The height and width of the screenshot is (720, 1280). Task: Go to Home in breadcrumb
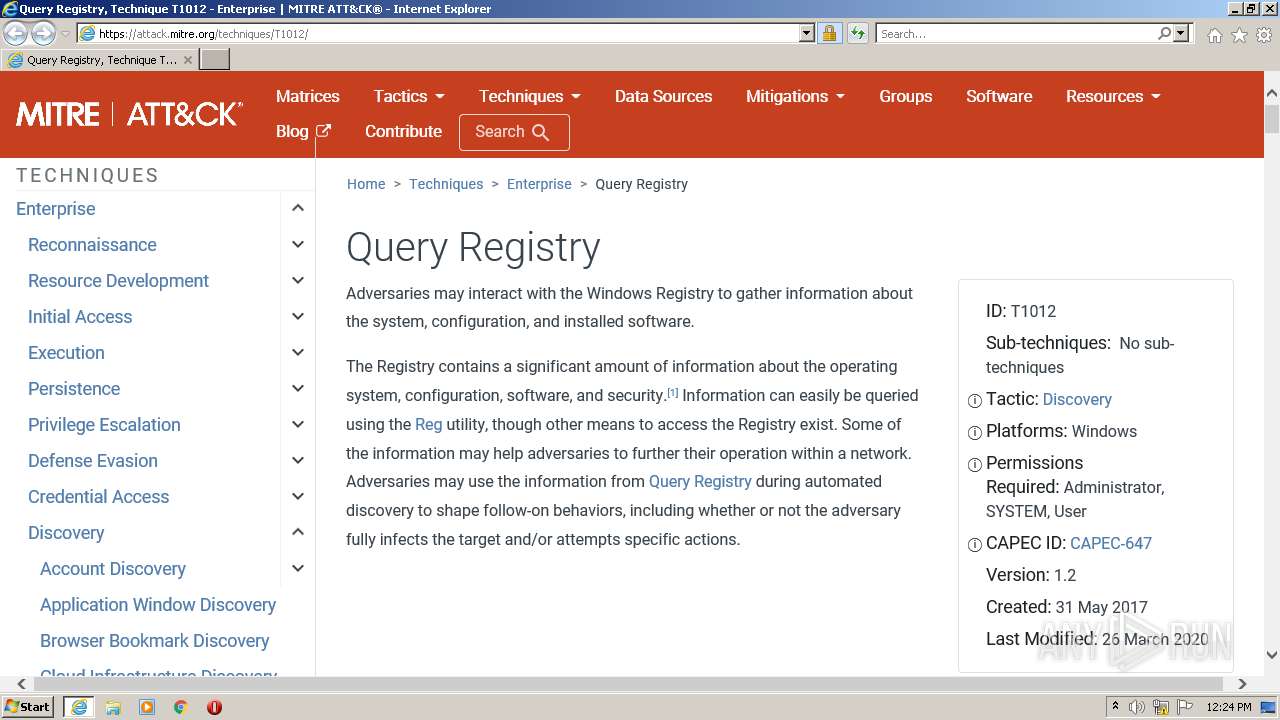366,184
